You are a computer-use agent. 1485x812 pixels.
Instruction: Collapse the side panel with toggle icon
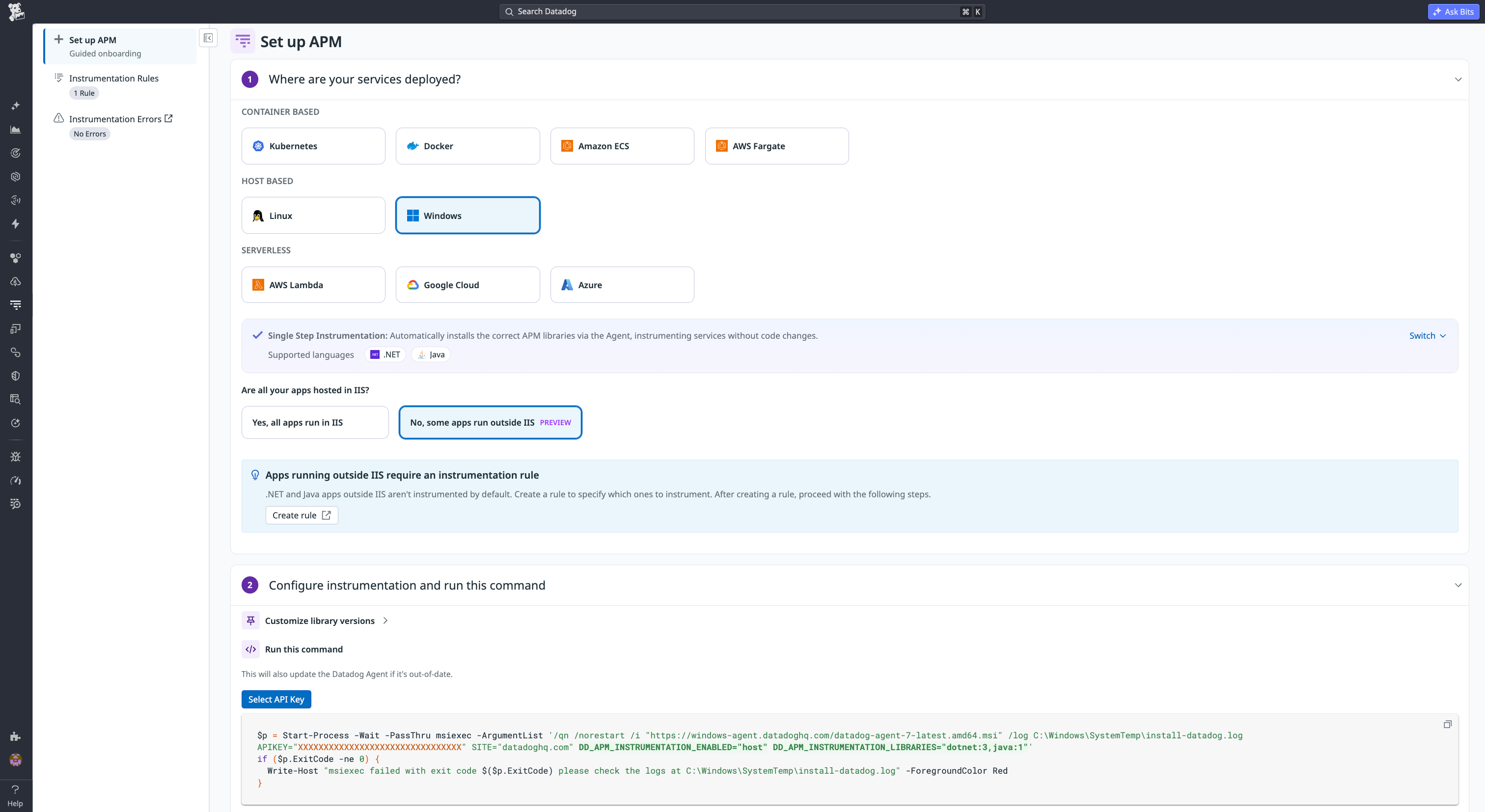[x=208, y=38]
